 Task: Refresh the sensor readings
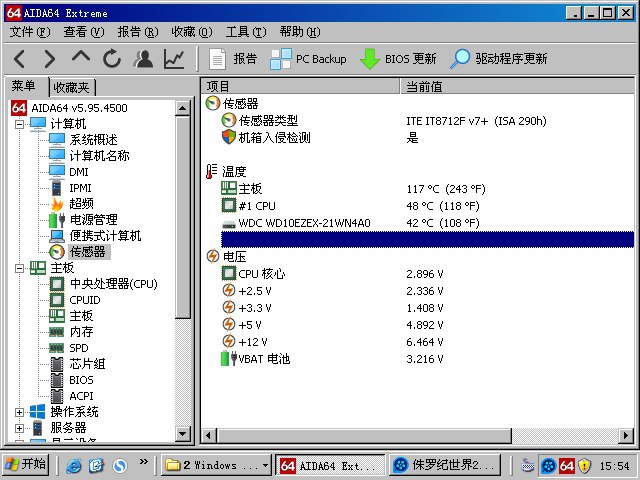(x=112, y=59)
